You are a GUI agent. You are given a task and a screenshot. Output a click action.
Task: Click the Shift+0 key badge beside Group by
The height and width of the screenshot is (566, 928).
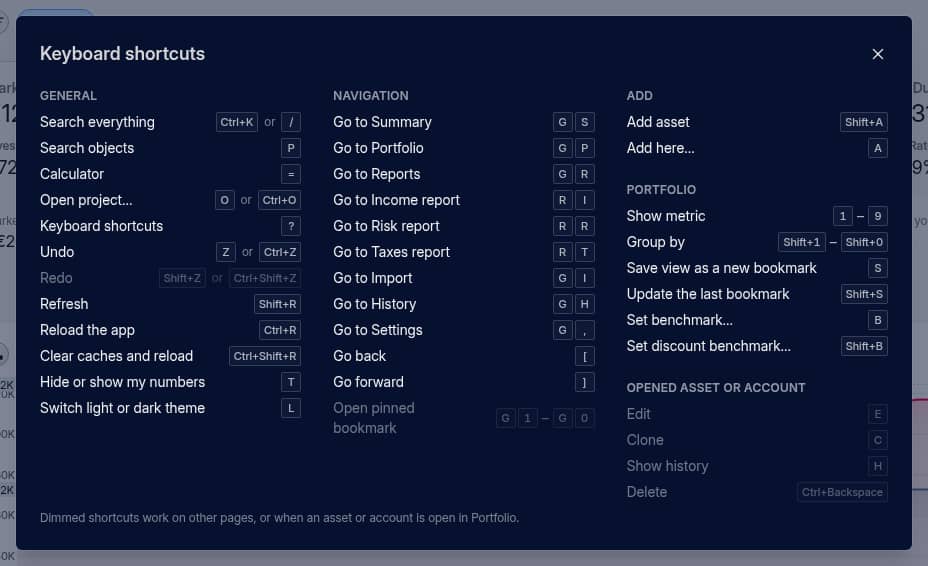coord(864,242)
